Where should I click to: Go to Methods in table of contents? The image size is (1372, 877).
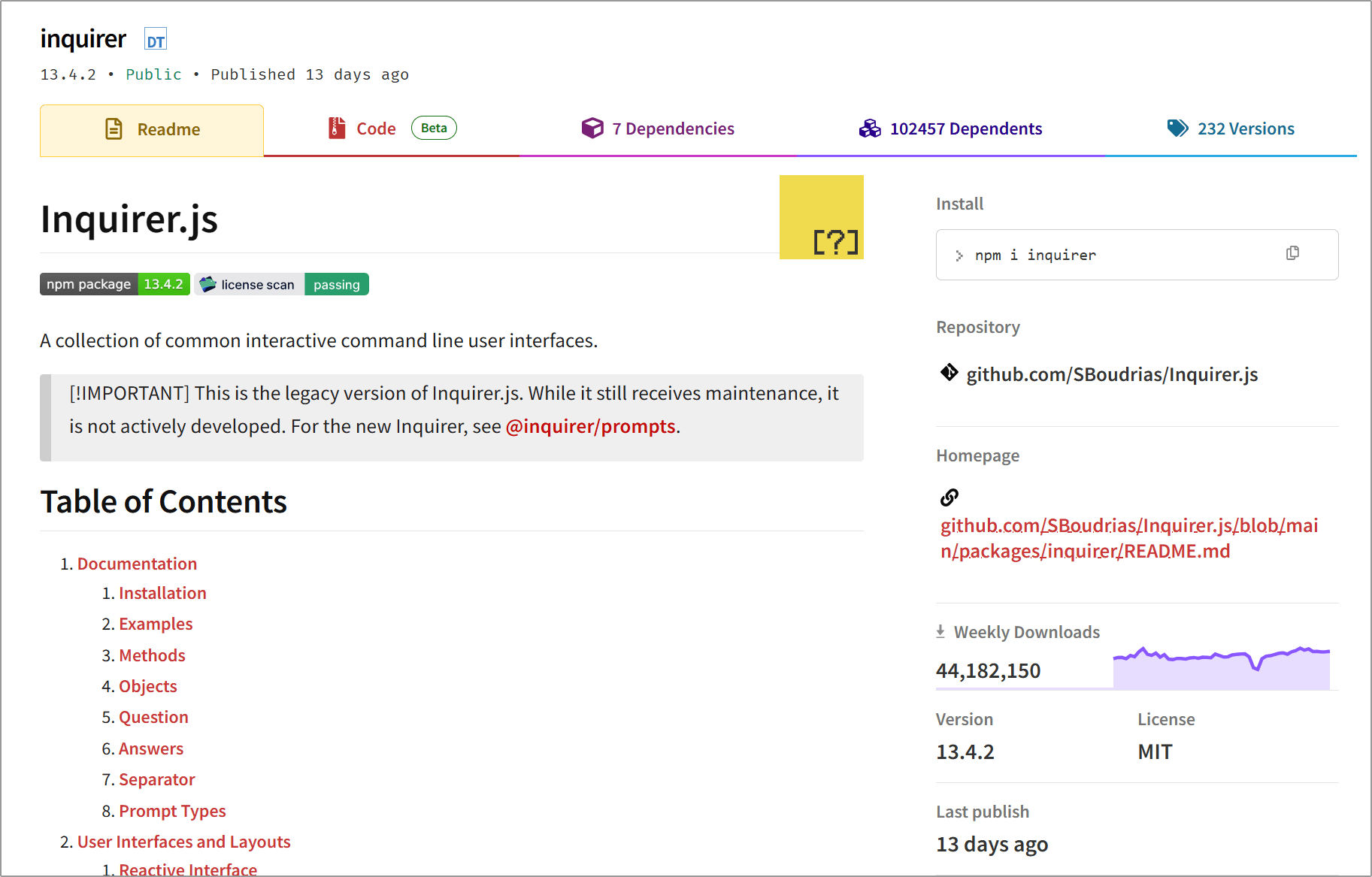tap(152, 655)
